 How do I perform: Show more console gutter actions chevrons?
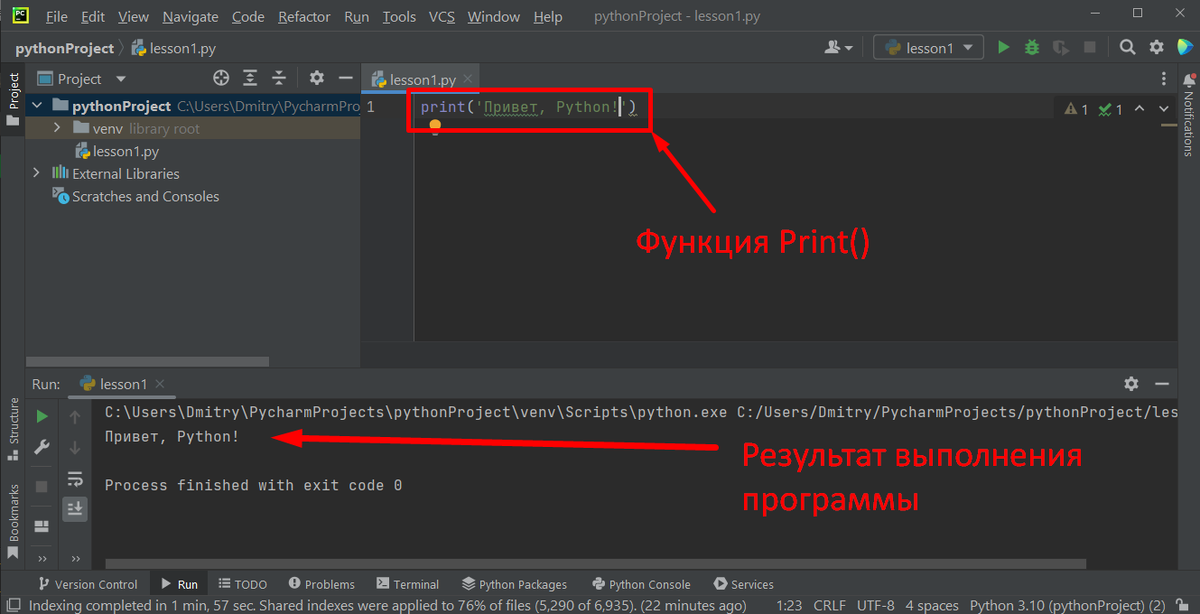point(75,558)
